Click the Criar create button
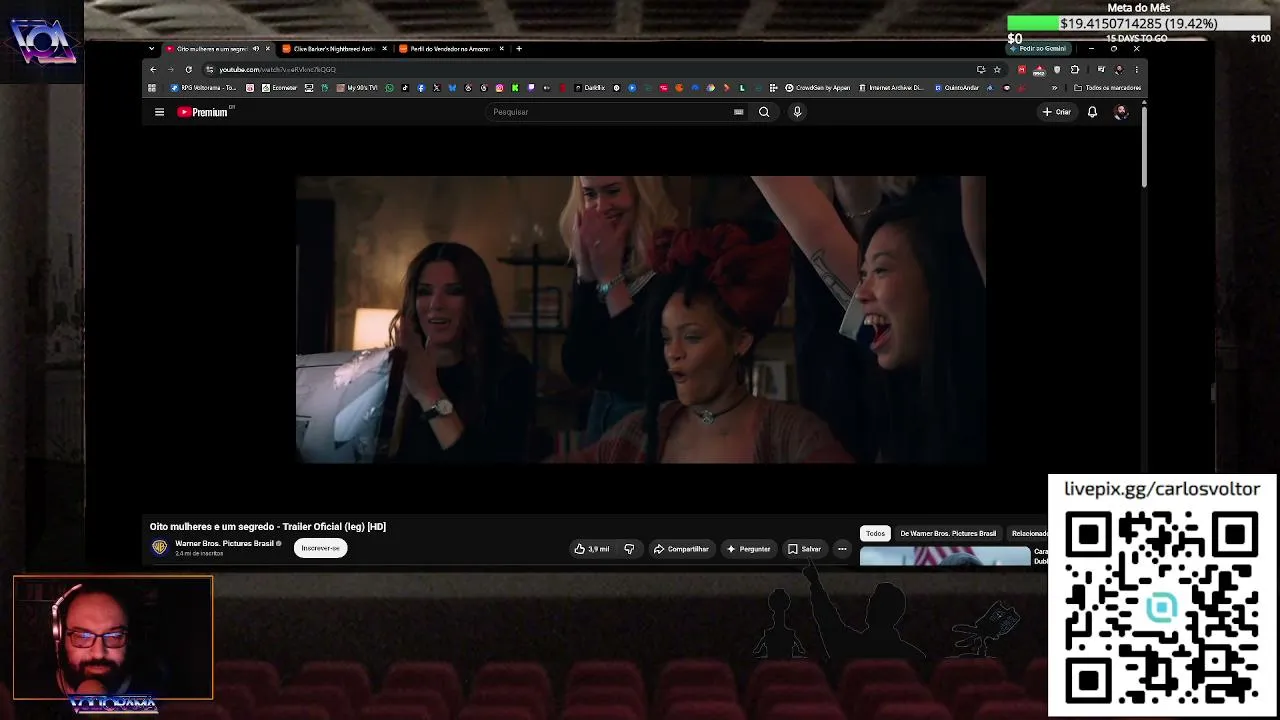This screenshot has width=1280, height=720. tap(1056, 112)
